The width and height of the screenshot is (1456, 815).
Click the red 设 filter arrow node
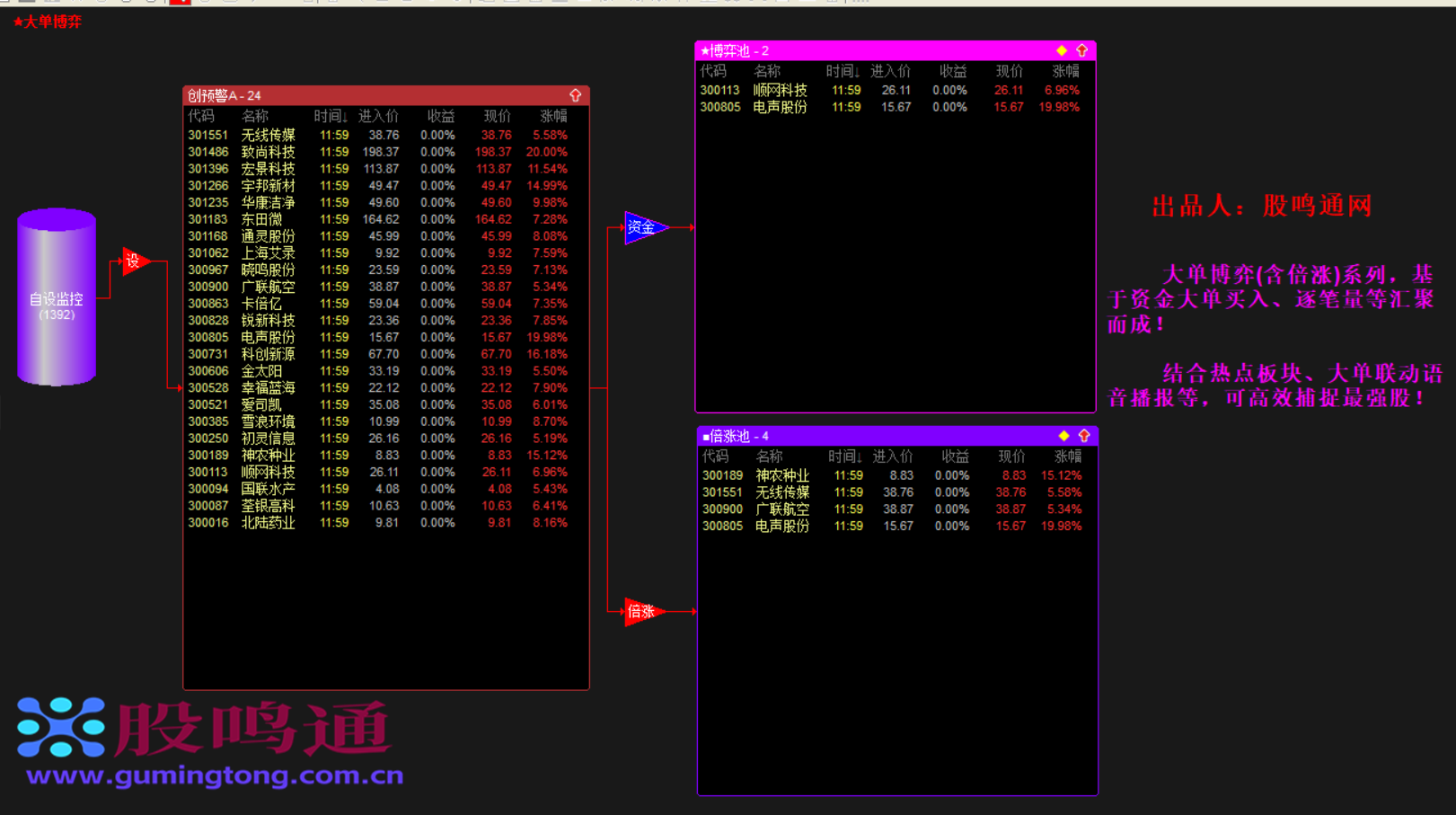pyautogui.click(x=134, y=261)
